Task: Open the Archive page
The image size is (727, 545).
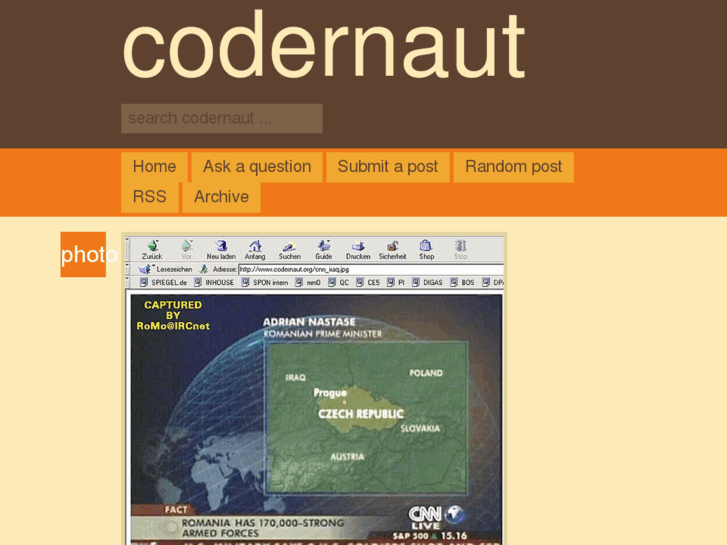Action: point(221,197)
